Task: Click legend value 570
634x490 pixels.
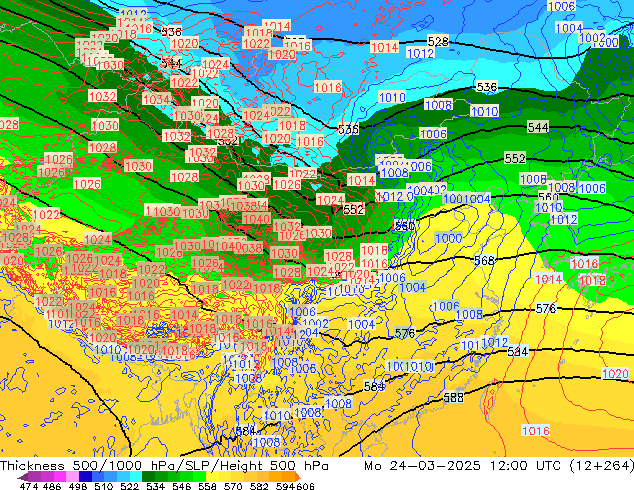Action: 233,486
